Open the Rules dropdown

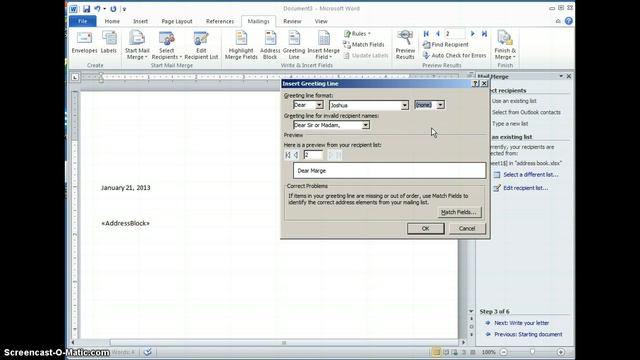pyautogui.click(x=357, y=33)
